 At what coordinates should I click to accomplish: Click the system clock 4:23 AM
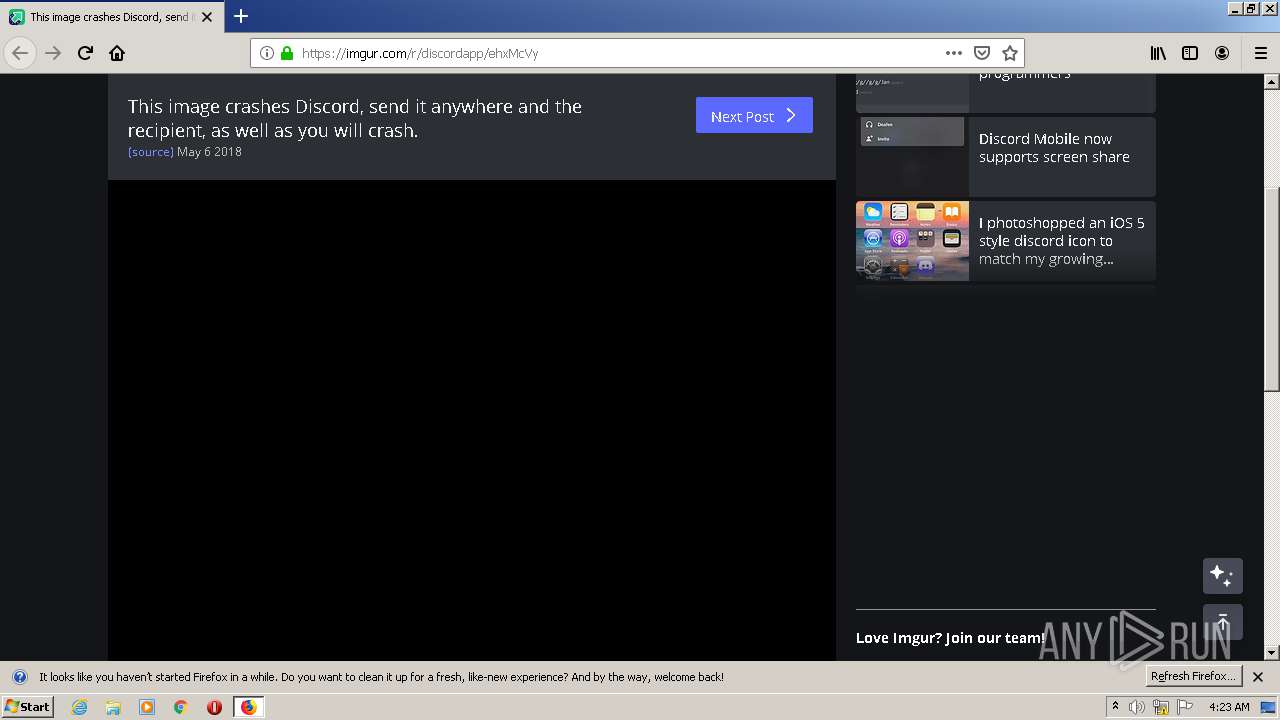pos(1229,707)
